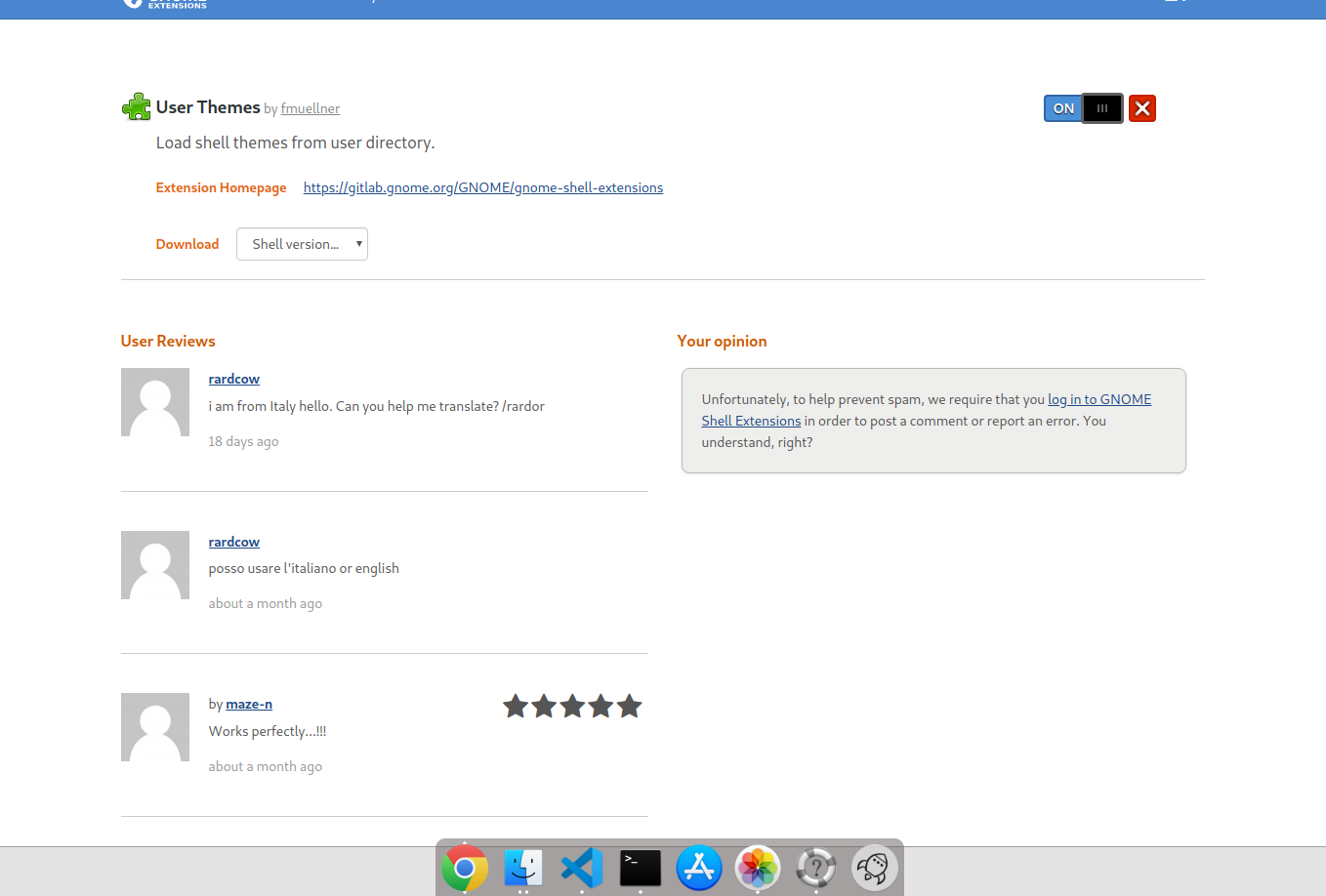1326x896 pixels.
Task: Toggle the User Themes ON switch
Action: click(1084, 108)
